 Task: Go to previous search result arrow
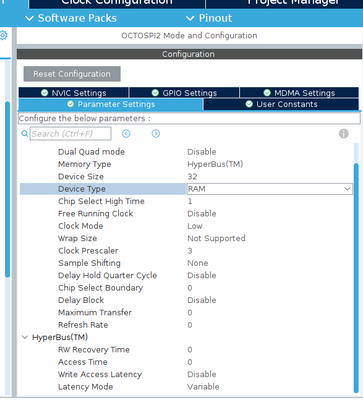[126, 134]
